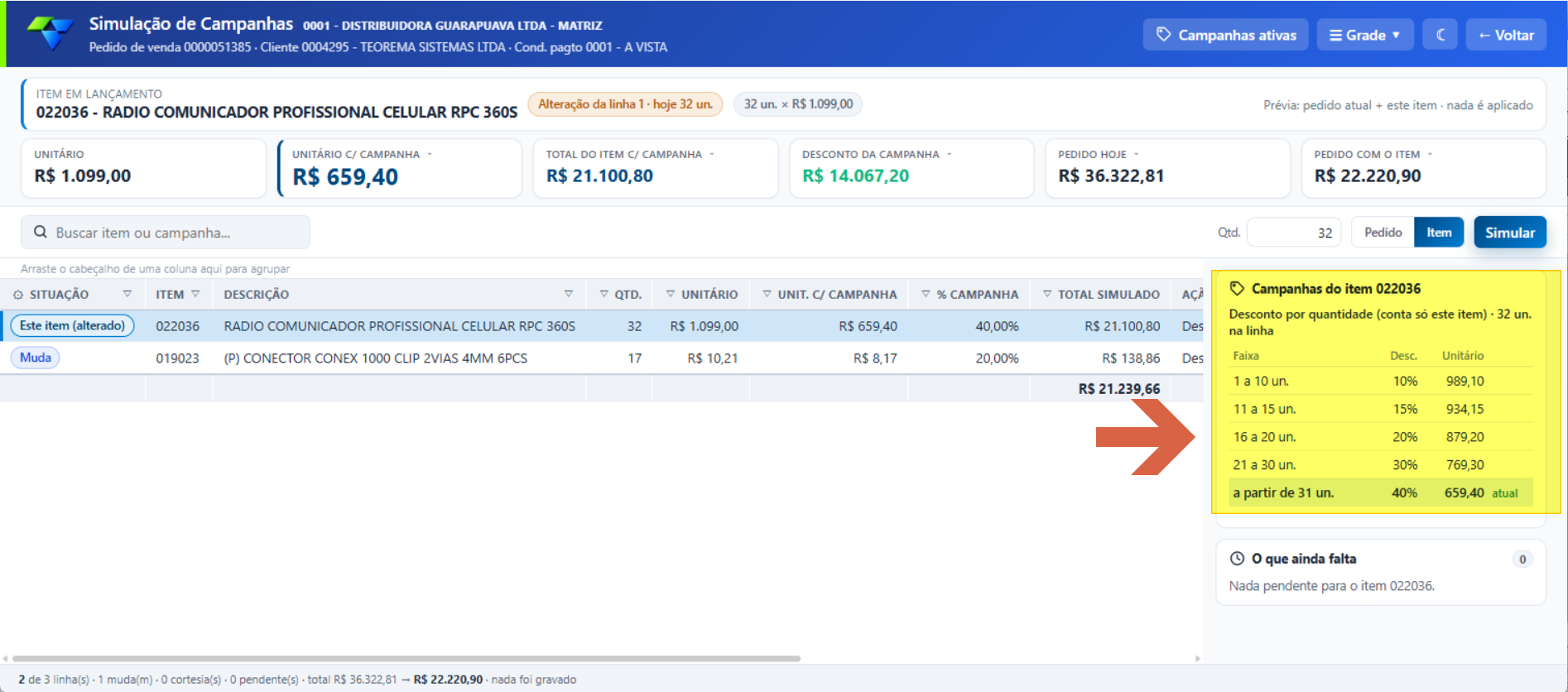The image size is (1568, 692).
Task: Click the filter icon beside % CAMPANHA
Action: pyautogui.click(x=926, y=294)
